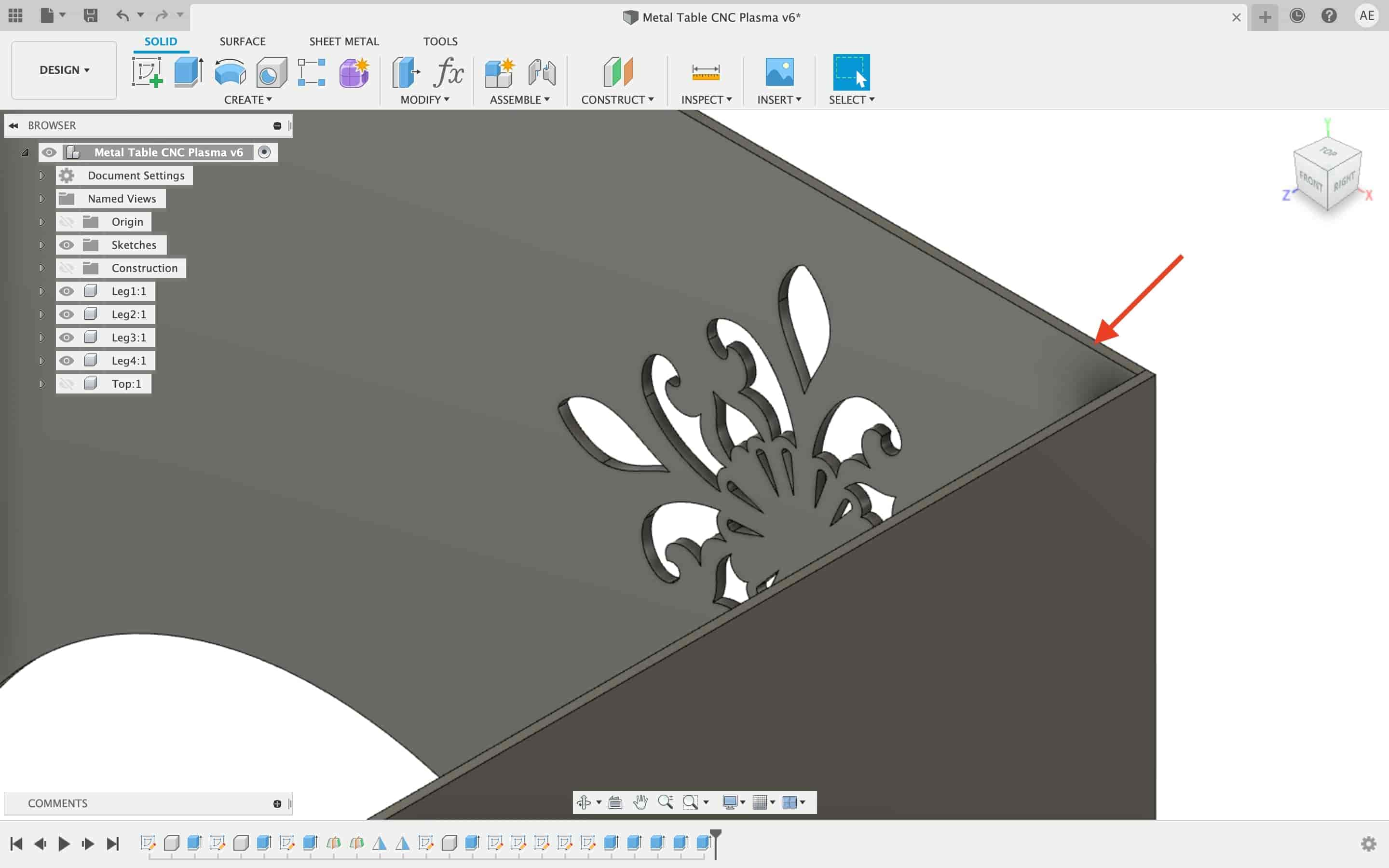Open the SELECT menu
This screenshot has height=868, width=1389.
(x=852, y=99)
